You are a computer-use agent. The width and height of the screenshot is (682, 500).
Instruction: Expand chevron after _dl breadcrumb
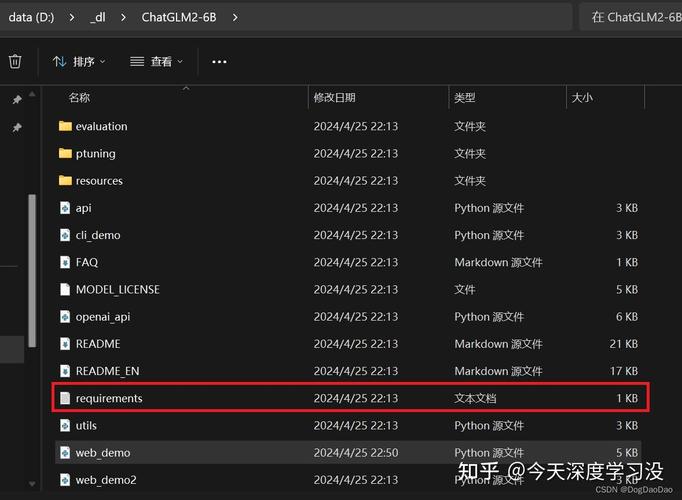coord(124,17)
